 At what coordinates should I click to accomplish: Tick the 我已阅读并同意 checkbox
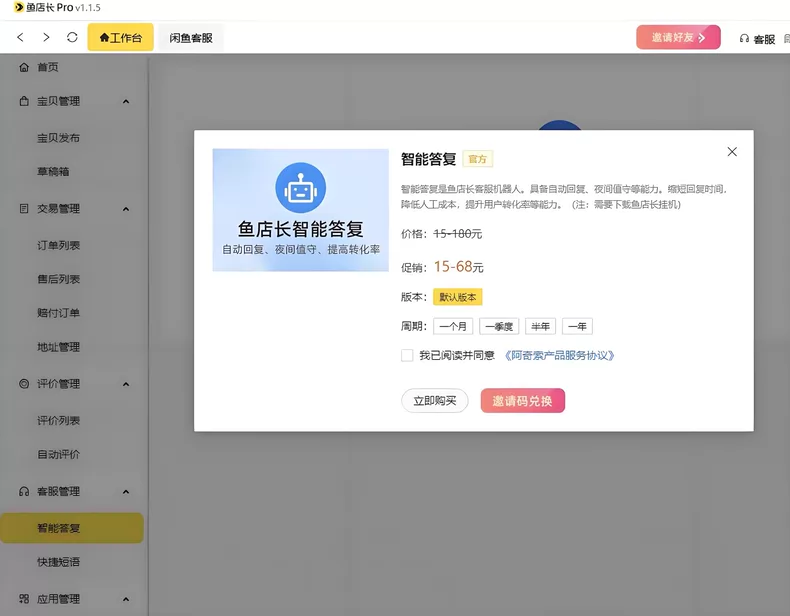(x=407, y=356)
